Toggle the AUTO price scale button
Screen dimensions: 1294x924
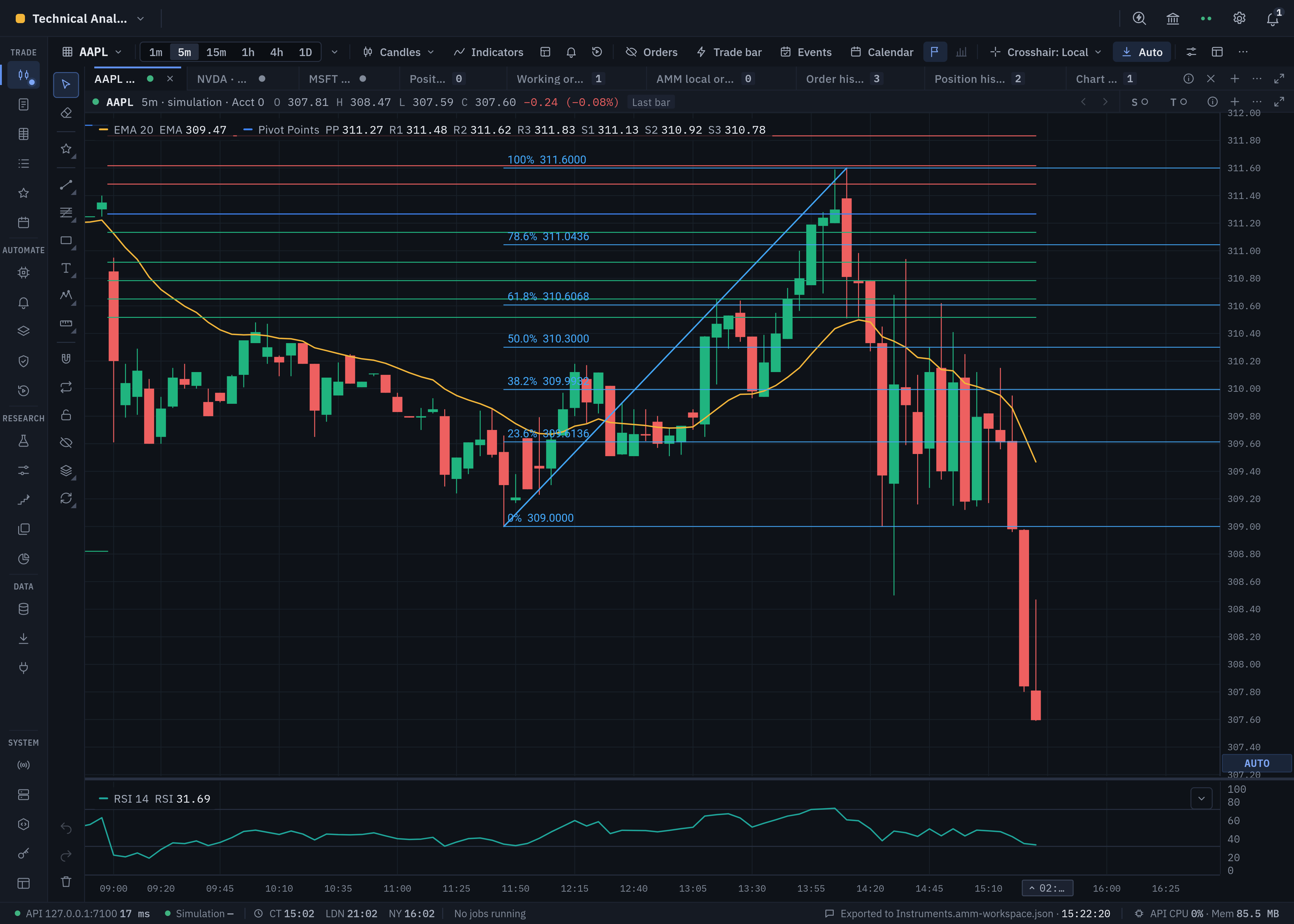[x=1256, y=763]
